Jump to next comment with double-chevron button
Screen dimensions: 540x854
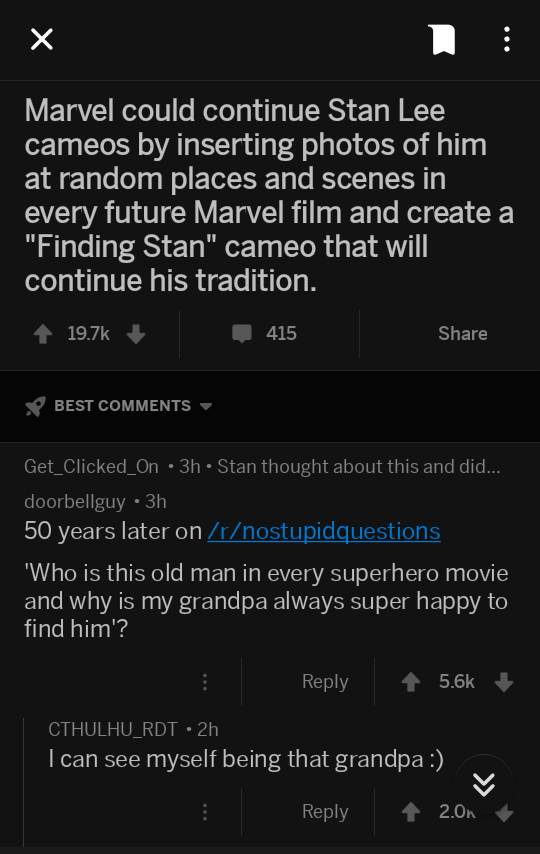[484, 784]
